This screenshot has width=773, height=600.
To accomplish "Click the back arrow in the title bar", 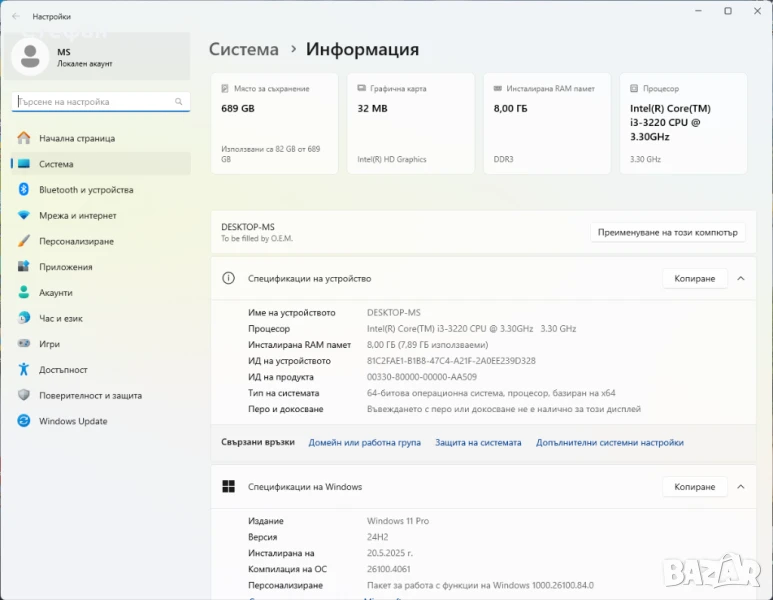I will (x=15, y=16).
